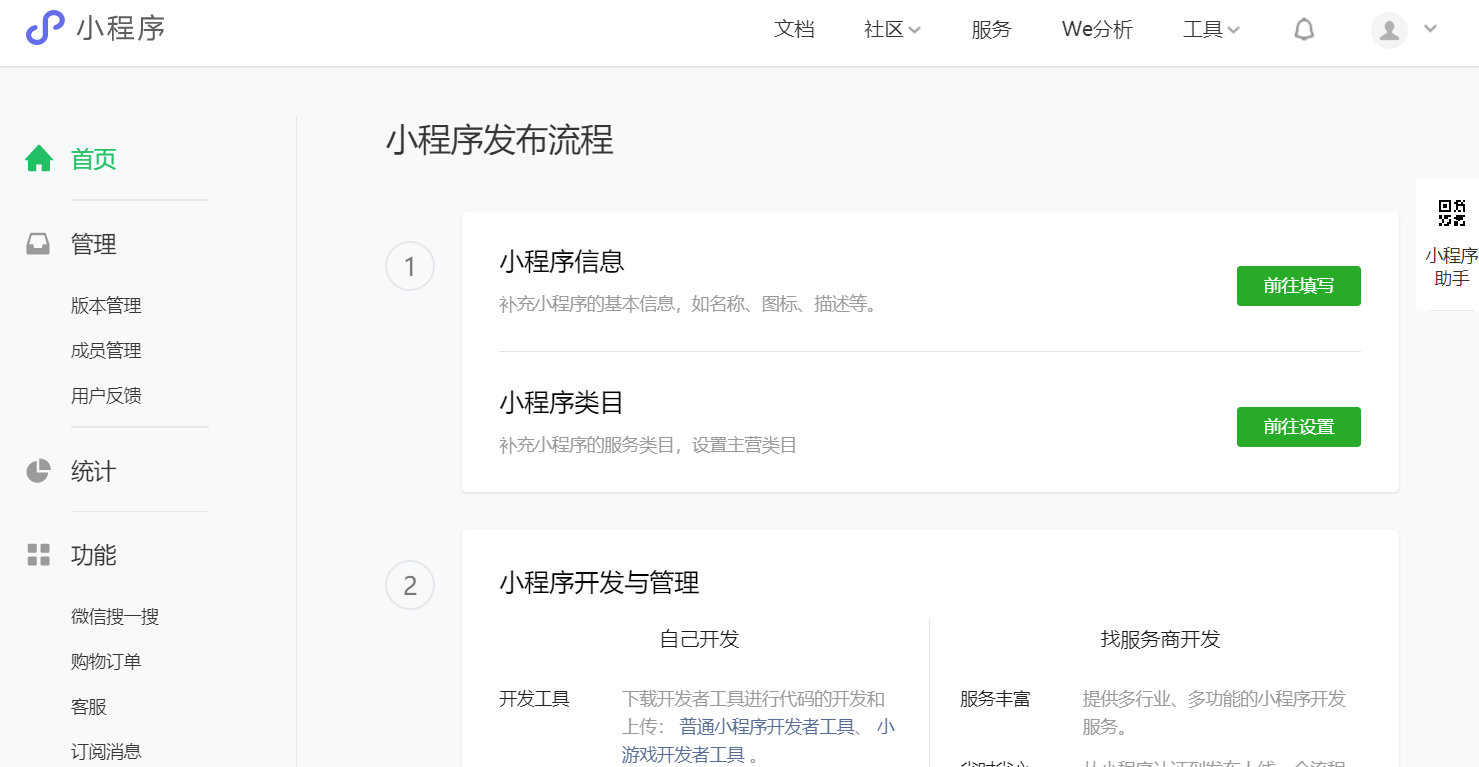Select 版本管理 in the sidebar

[x=106, y=306]
